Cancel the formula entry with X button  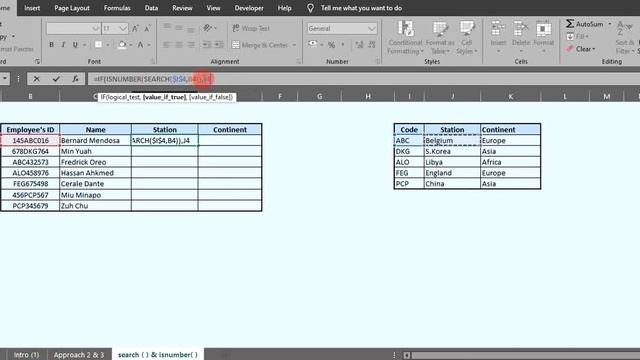36,79
